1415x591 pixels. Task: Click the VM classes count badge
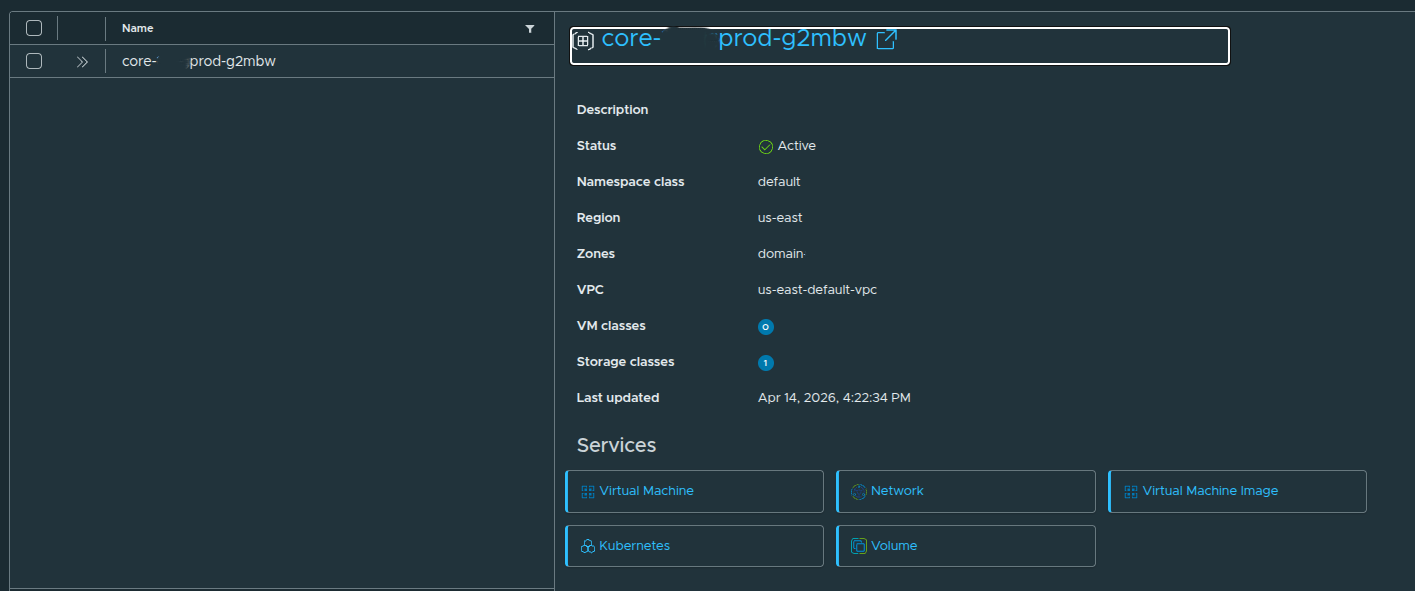click(x=765, y=326)
